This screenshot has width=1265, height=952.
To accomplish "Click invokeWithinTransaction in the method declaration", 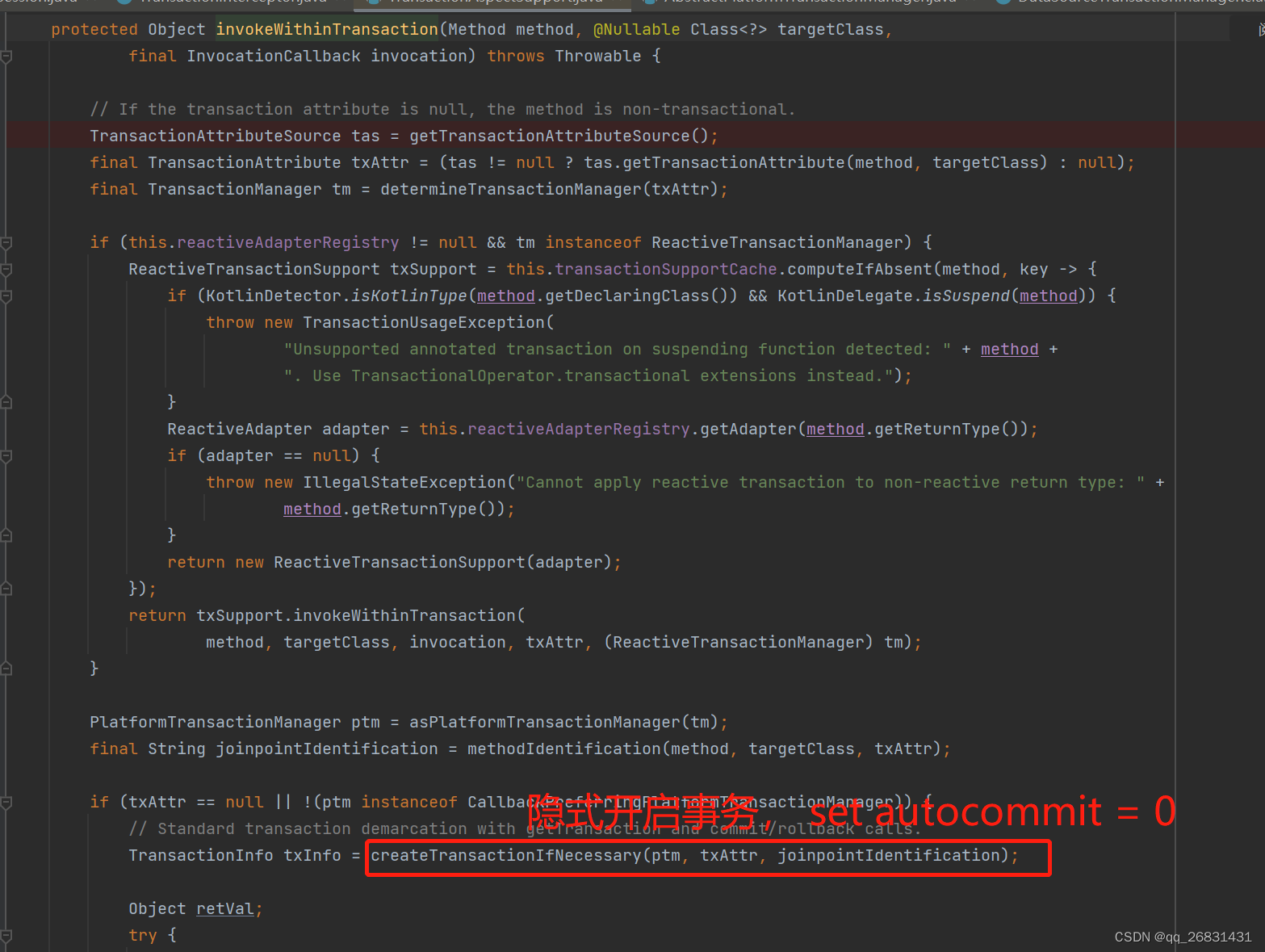I will click(x=327, y=30).
